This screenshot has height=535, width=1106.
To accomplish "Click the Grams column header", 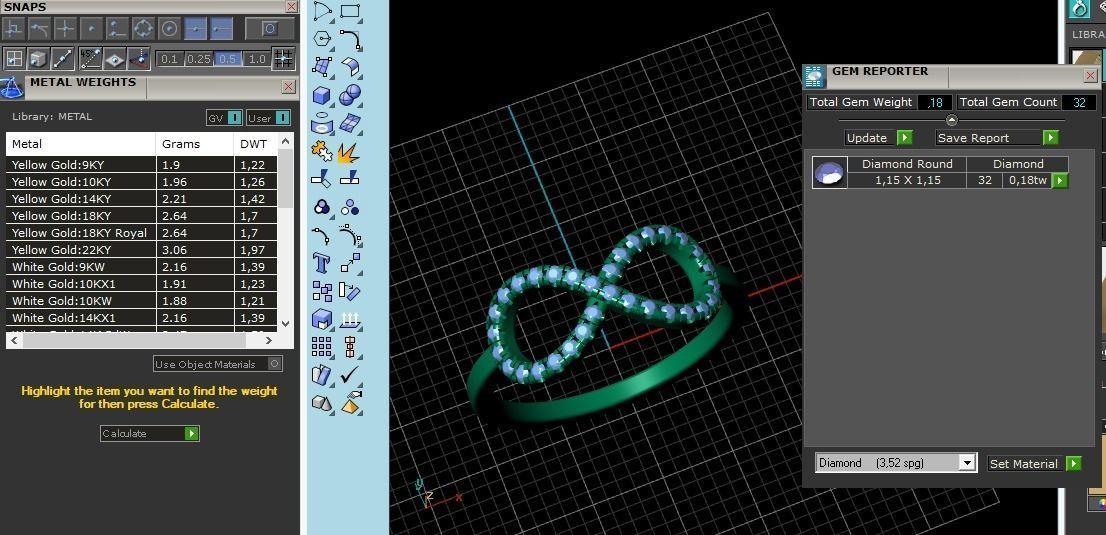I will pyautogui.click(x=194, y=144).
